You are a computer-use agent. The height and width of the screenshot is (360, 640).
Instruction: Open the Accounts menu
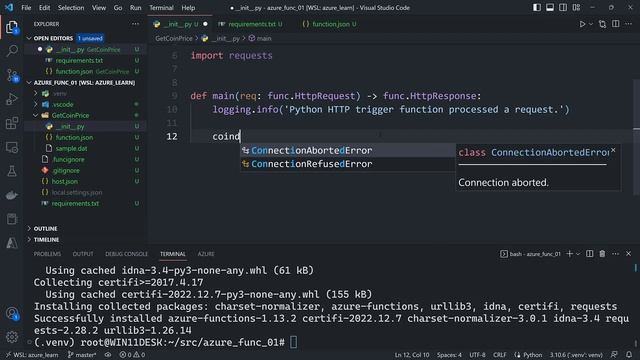pyautogui.click(x=12, y=313)
